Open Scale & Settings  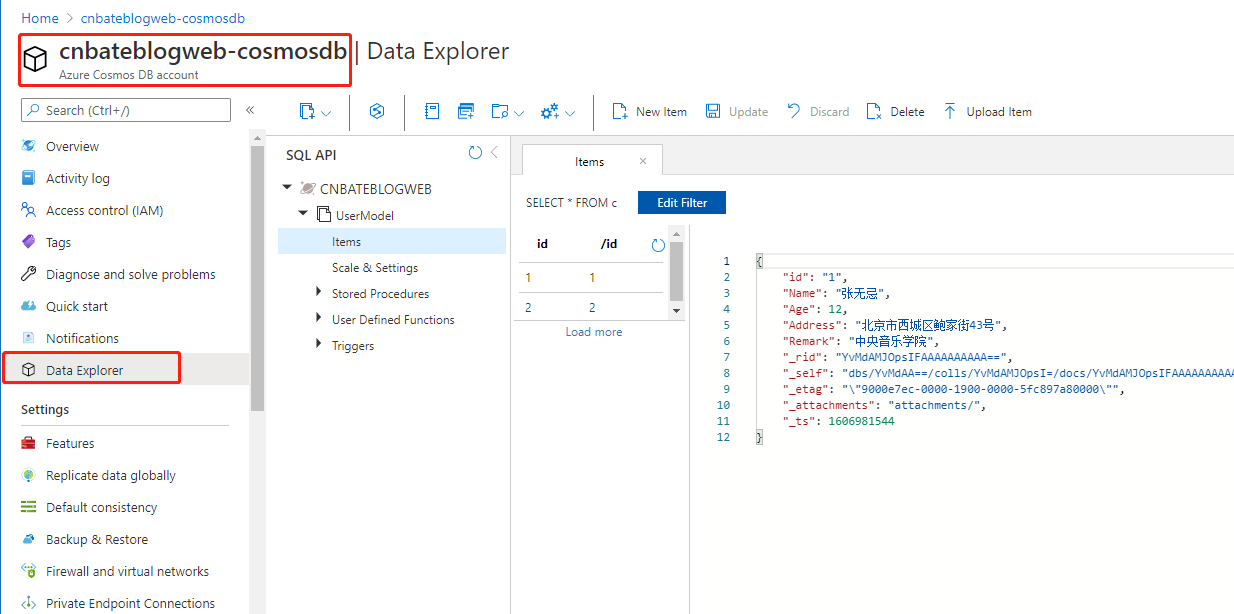375,268
